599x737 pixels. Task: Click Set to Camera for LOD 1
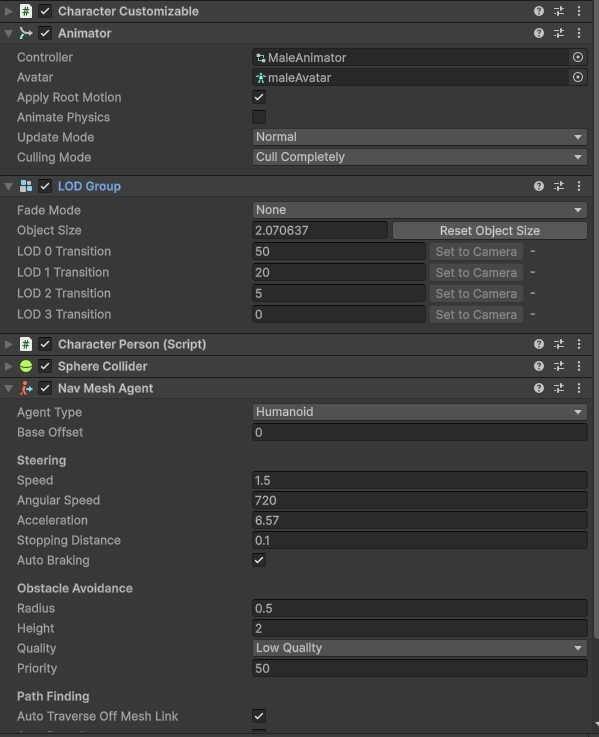tap(476, 273)
